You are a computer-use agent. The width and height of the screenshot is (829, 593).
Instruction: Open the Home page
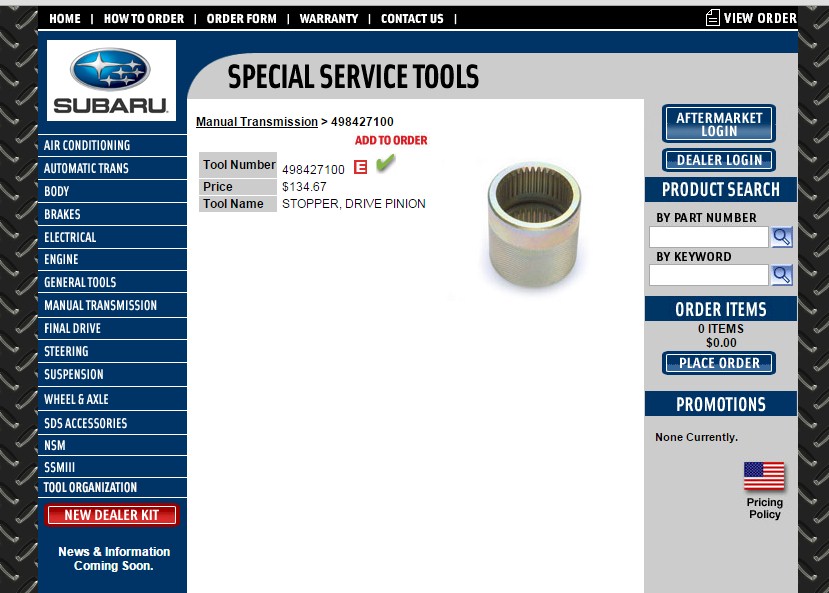coord(65,18)
